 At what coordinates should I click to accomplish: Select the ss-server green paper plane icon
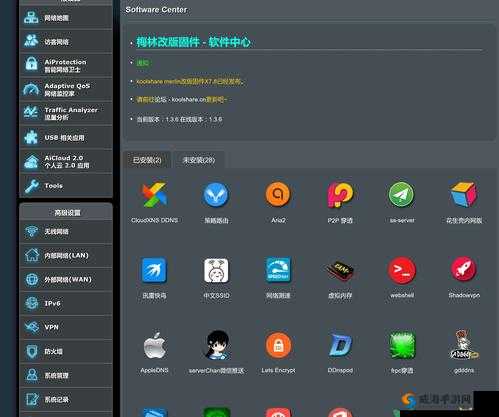pos(402,195)
